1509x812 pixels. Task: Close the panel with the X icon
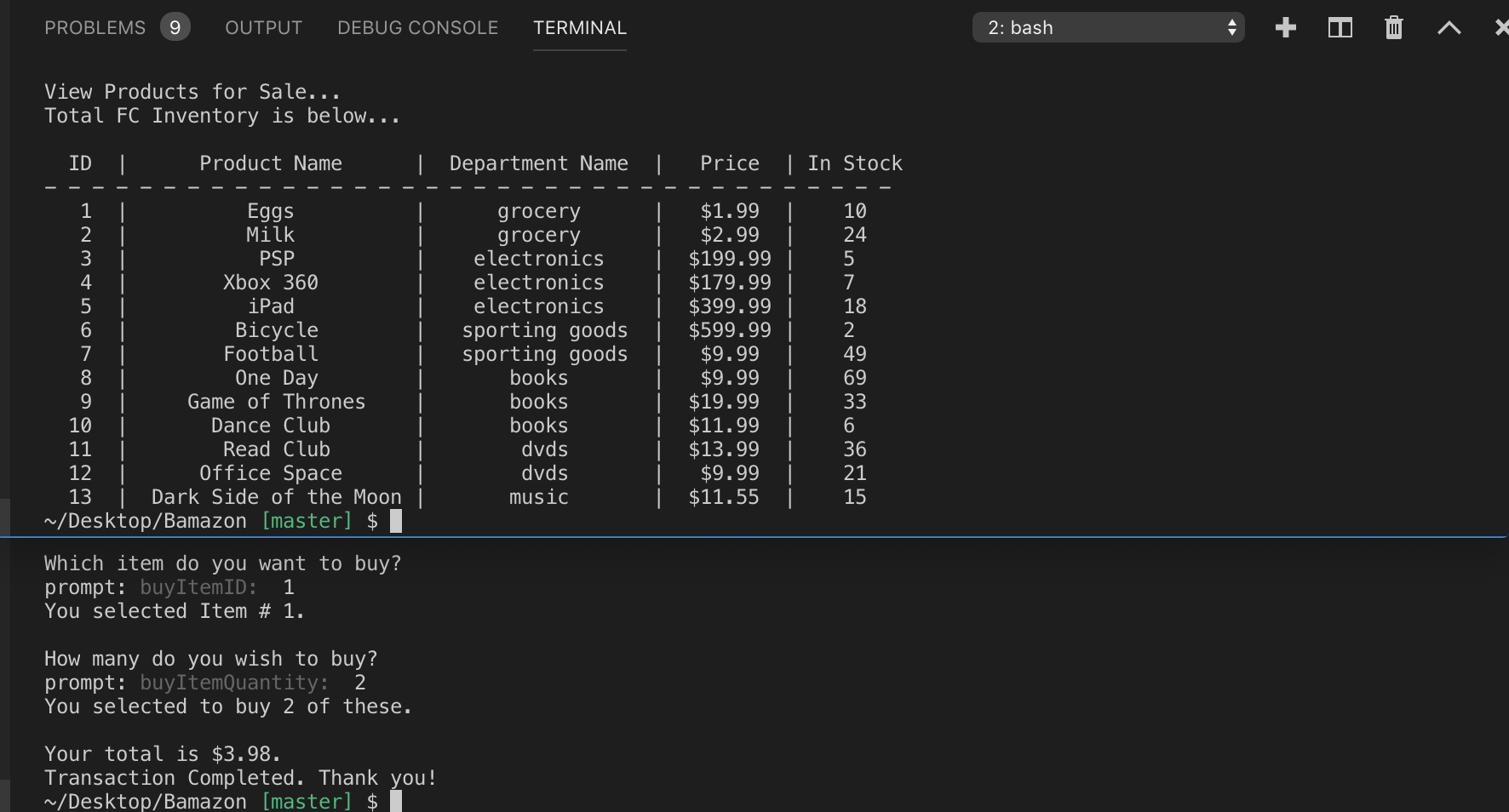coord(1501,28)
